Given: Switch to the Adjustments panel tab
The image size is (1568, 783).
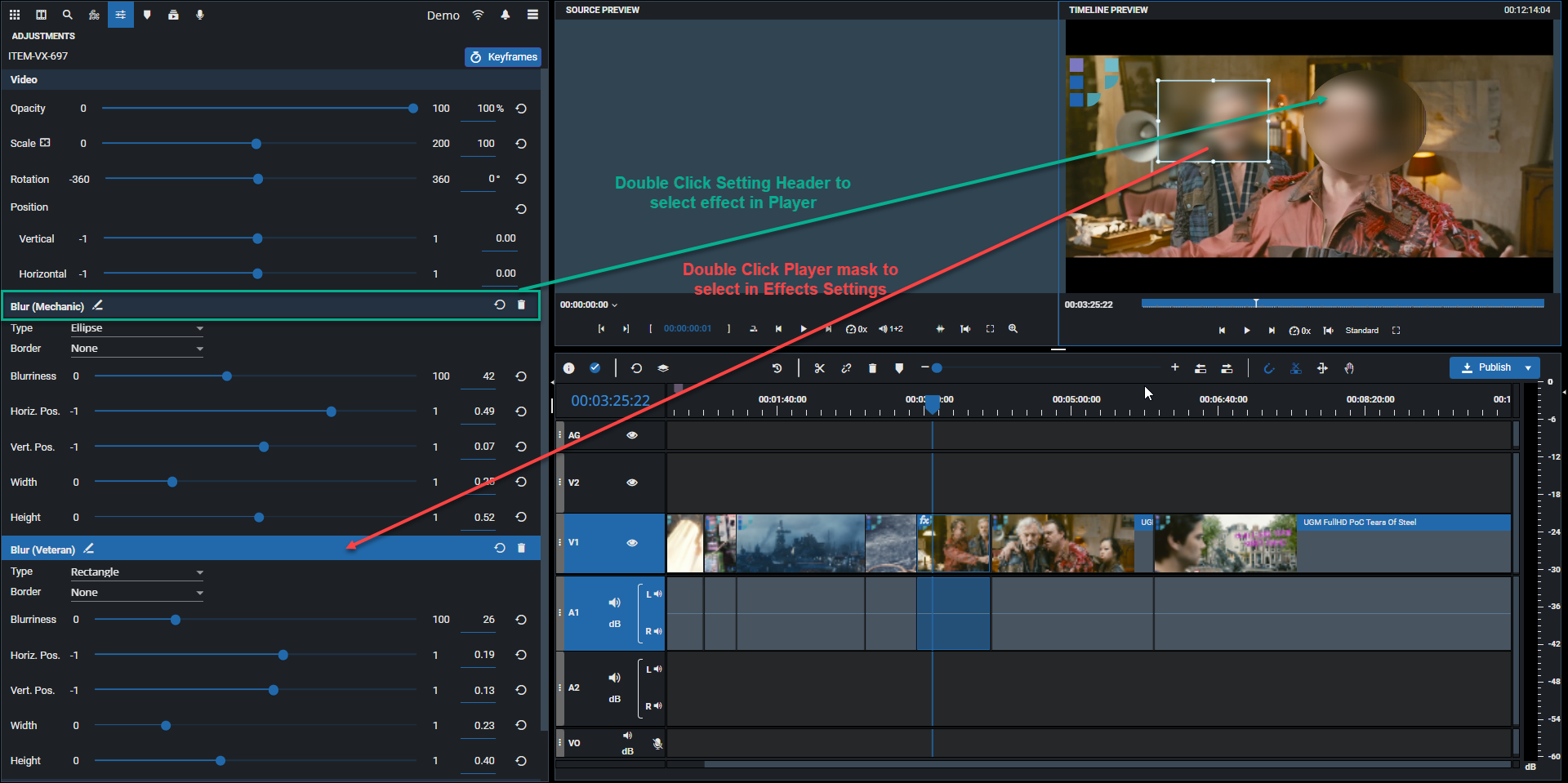Looking at the screenshot, I should [x=120, y=15].
